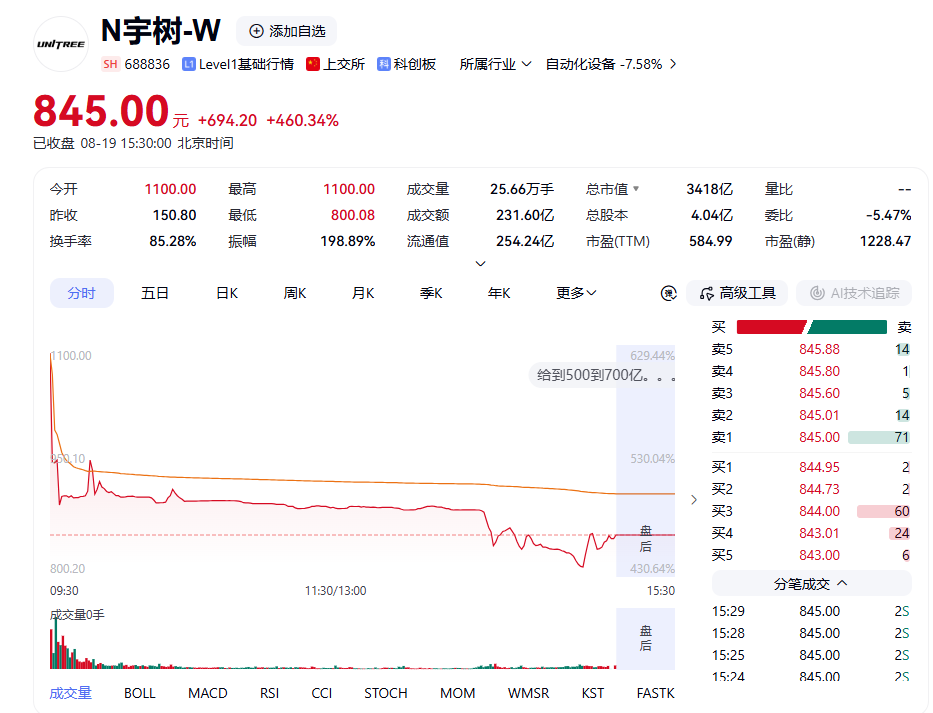Select MOM indicator tab

tap(458, 693)
